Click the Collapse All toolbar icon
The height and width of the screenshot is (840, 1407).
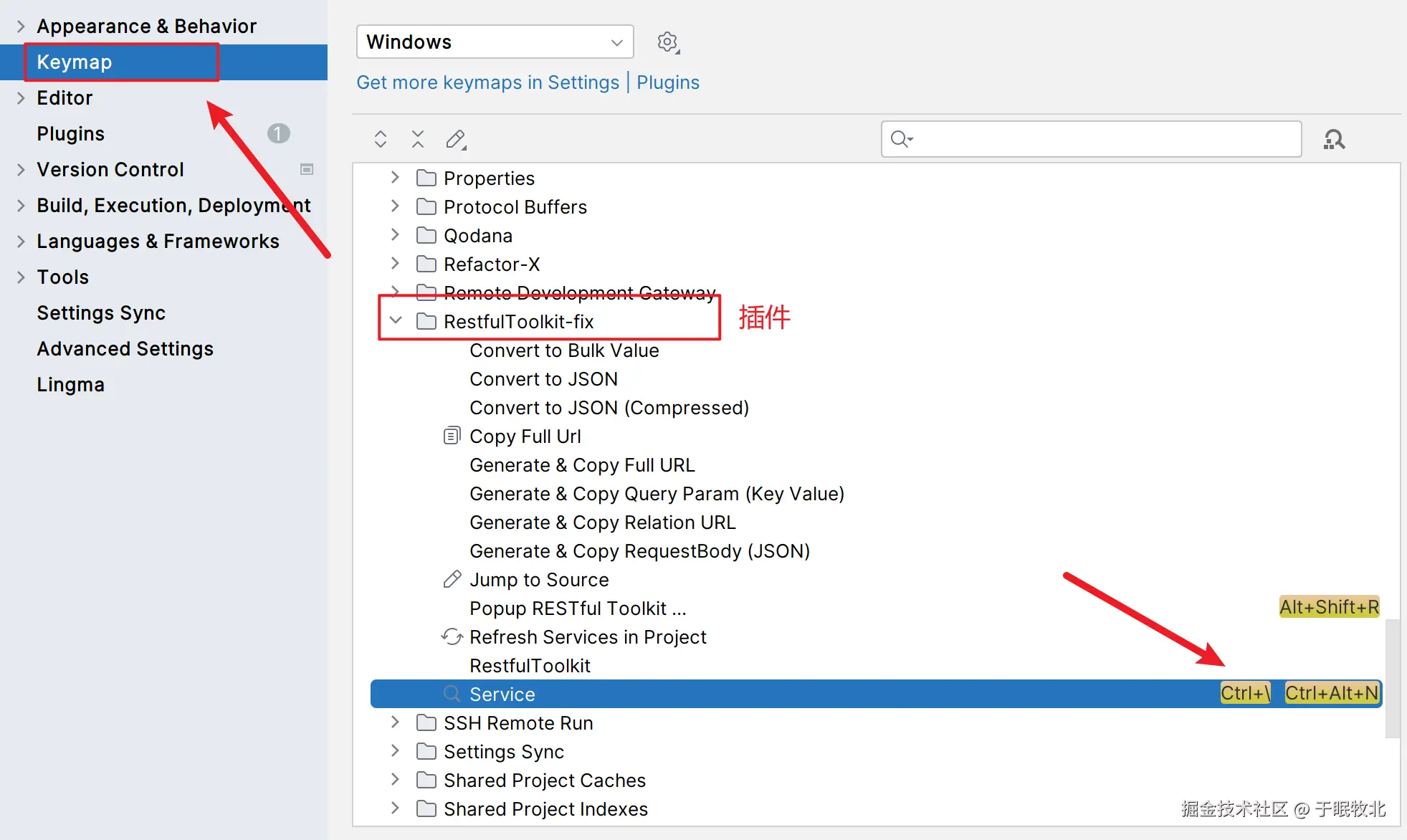[x=418, y=139]
